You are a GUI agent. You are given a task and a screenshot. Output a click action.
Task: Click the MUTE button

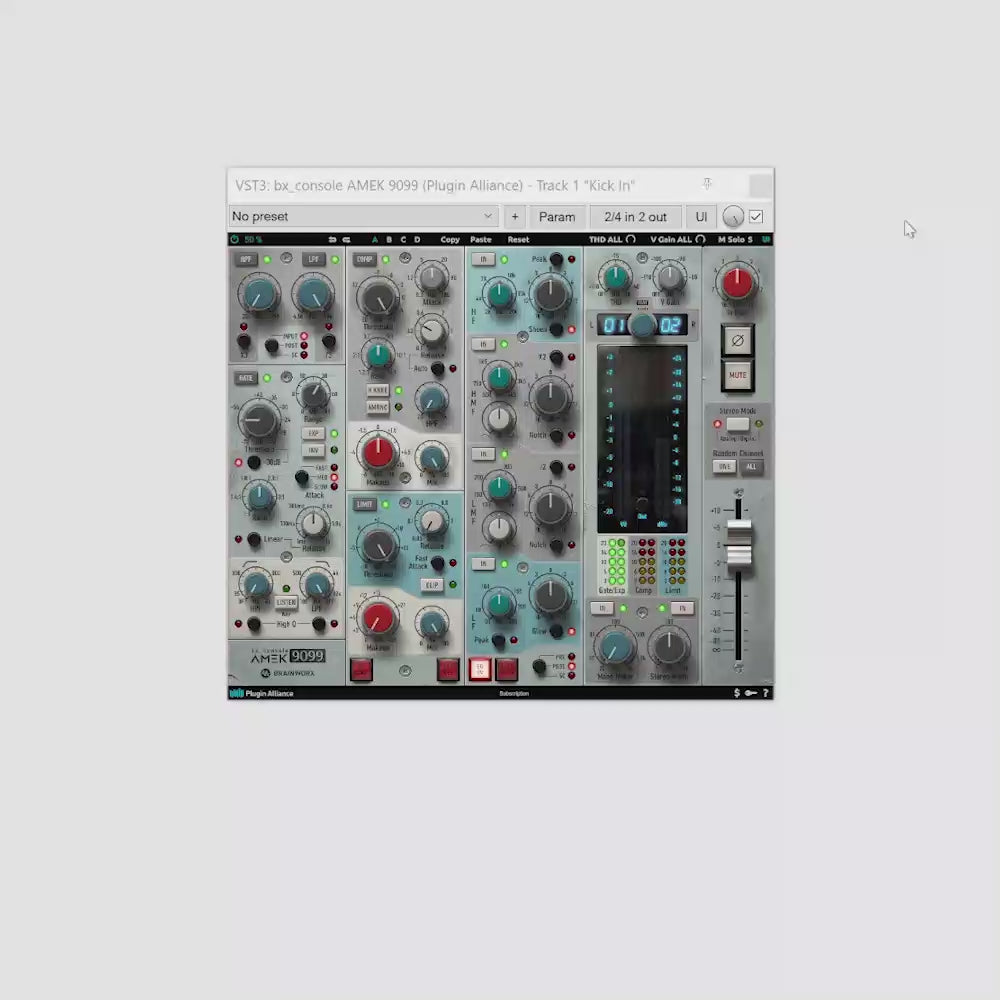pos(737,375)
